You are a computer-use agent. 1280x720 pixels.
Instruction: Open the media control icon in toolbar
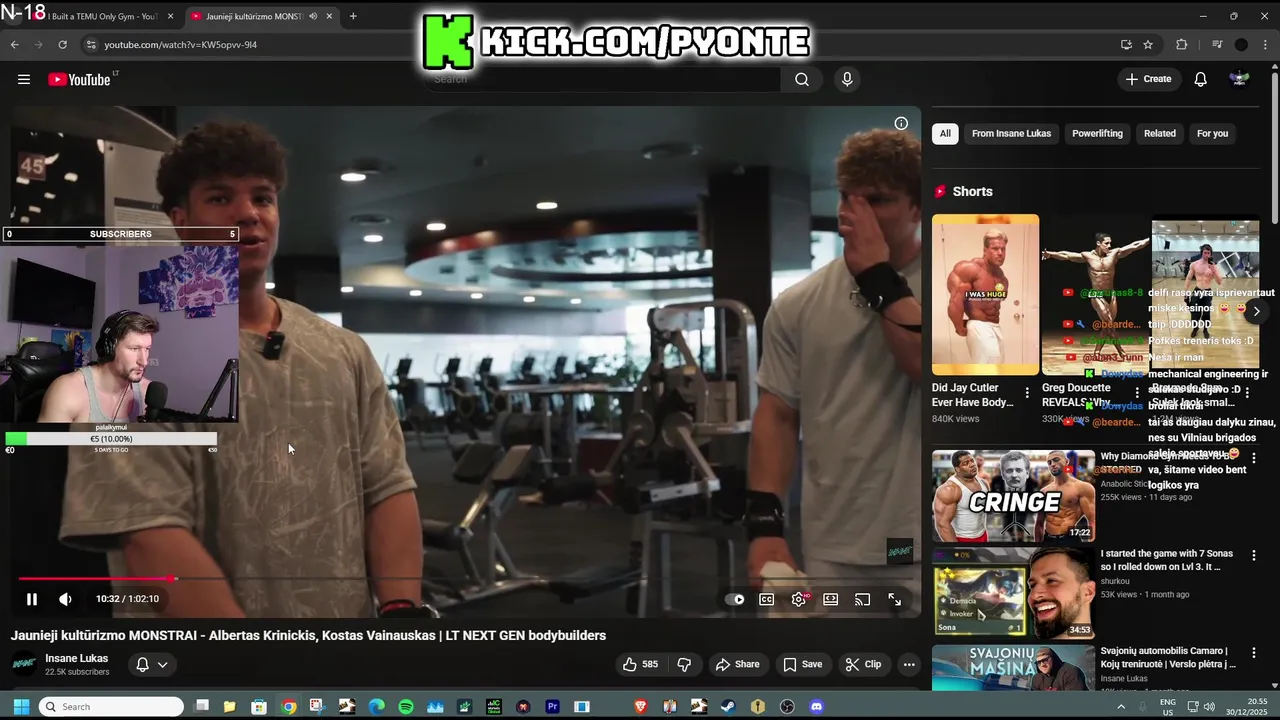coord(1217,44)
